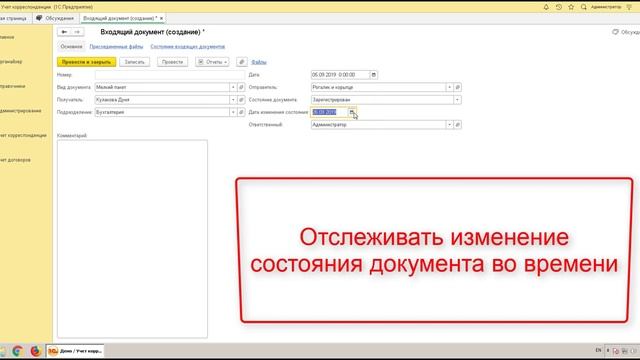This screenshot has height=360, width=640.
Task: Switch to the 1C taskbar window button
Action: (x=75, y=351)
